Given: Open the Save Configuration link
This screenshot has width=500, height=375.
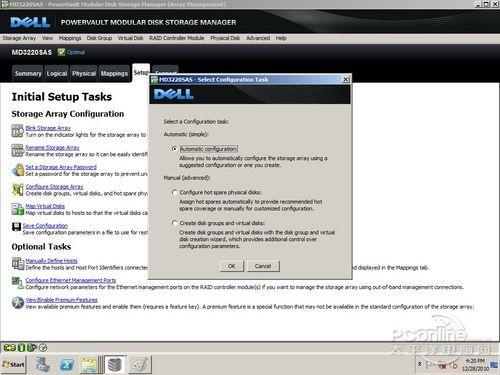Looking at the screenshot, I should [x=45, y=226].
